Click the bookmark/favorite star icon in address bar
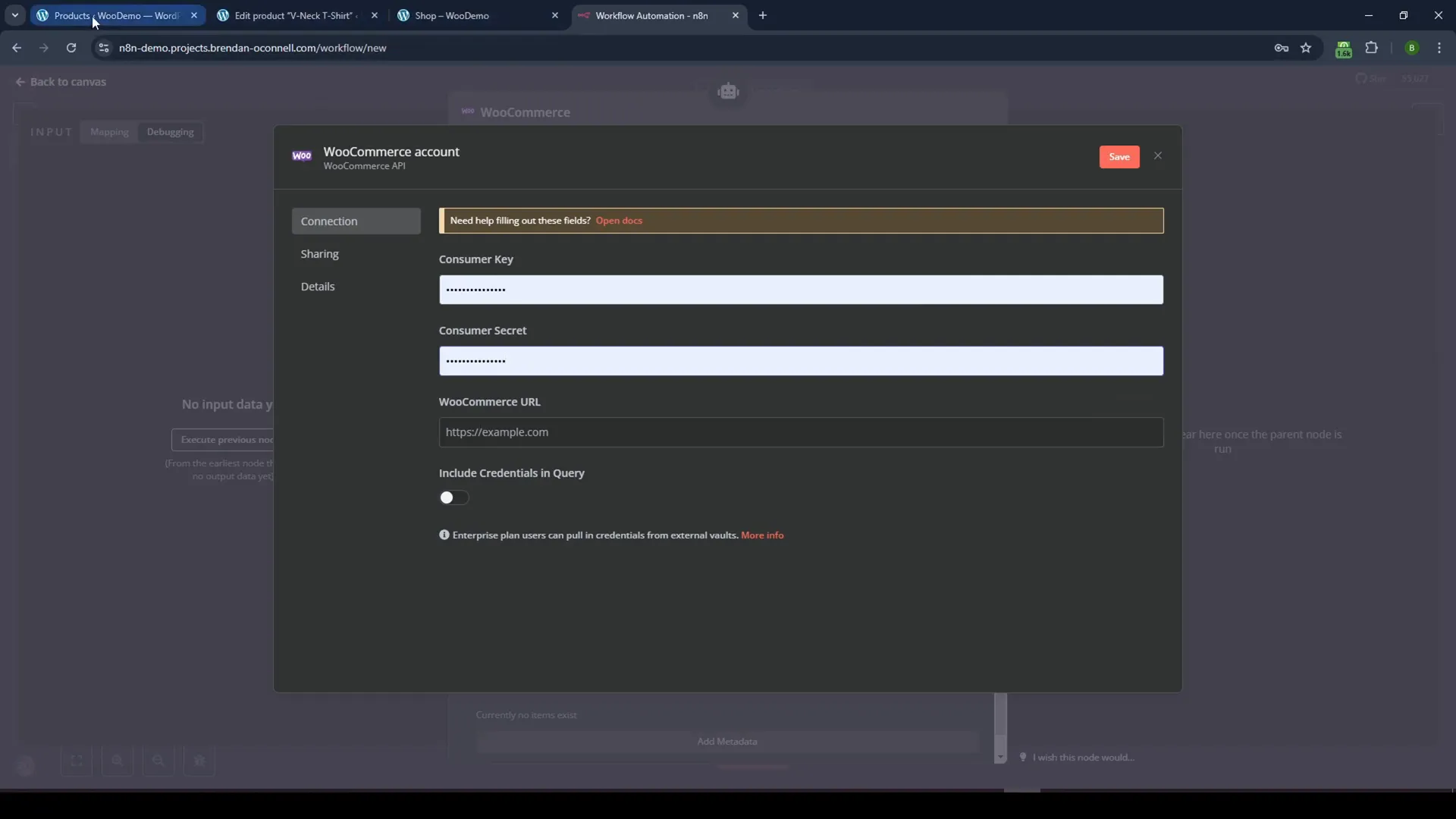1456x819 pixels. [x=1307, y=47]
